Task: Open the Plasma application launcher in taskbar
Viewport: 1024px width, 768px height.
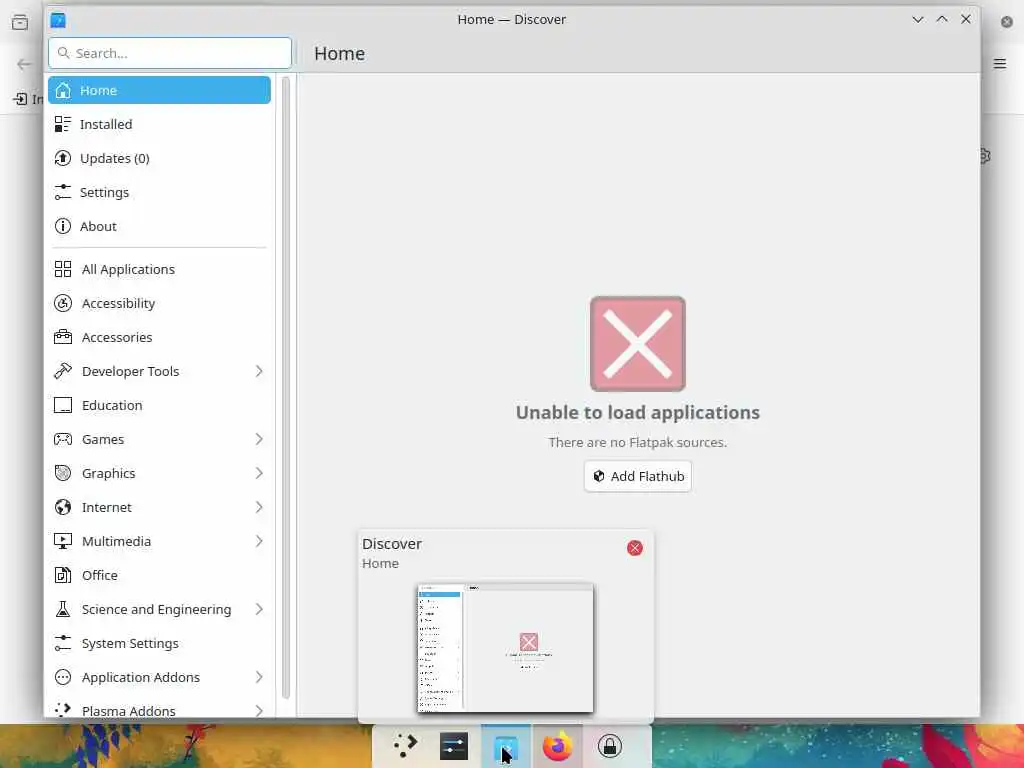Action: click(405, 746)
